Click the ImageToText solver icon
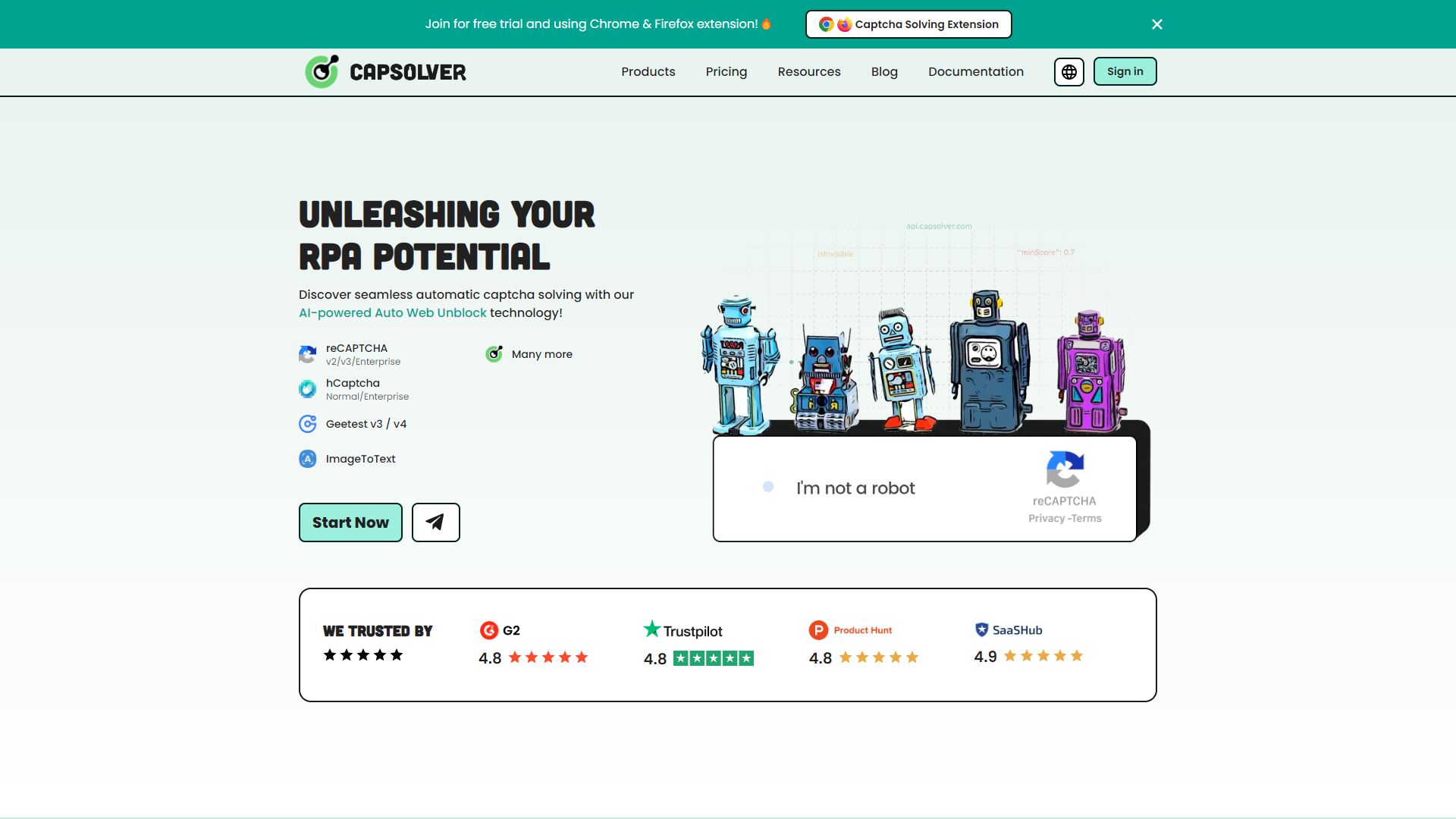This screenshot has height=819, width=1456. tap(308, 459)
